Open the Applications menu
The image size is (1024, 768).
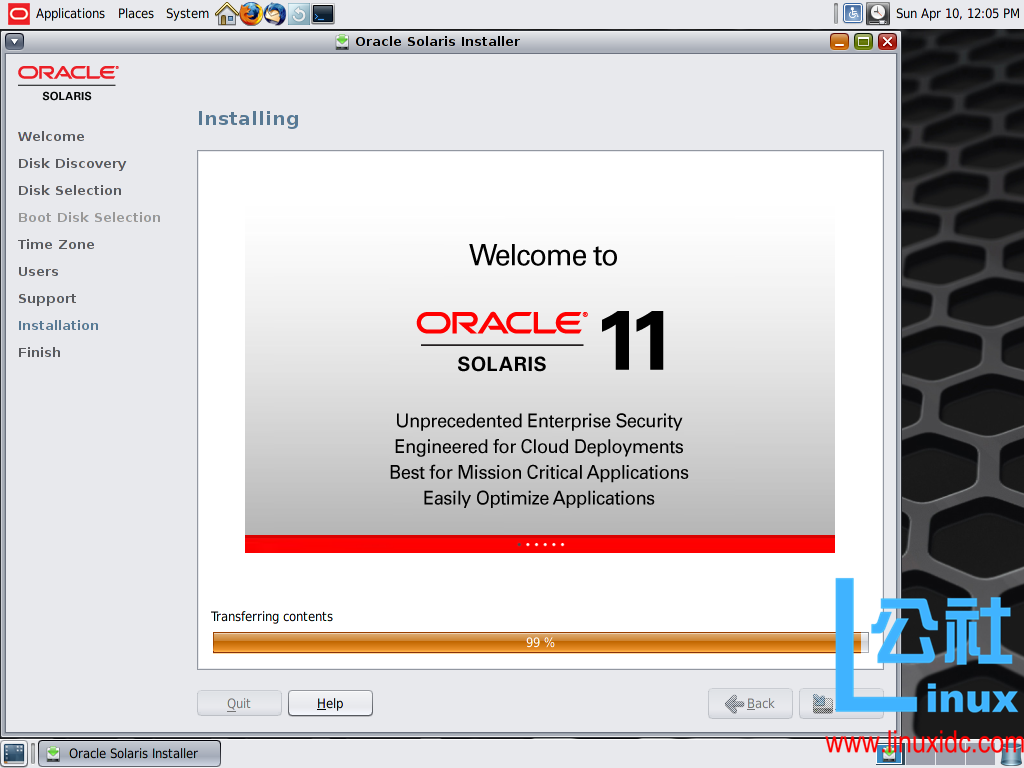pyautogui.click(x=70, y=13)
